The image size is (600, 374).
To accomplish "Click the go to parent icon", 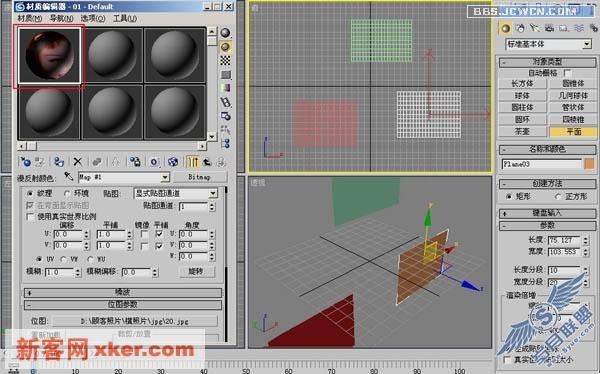I will point(207,162).
